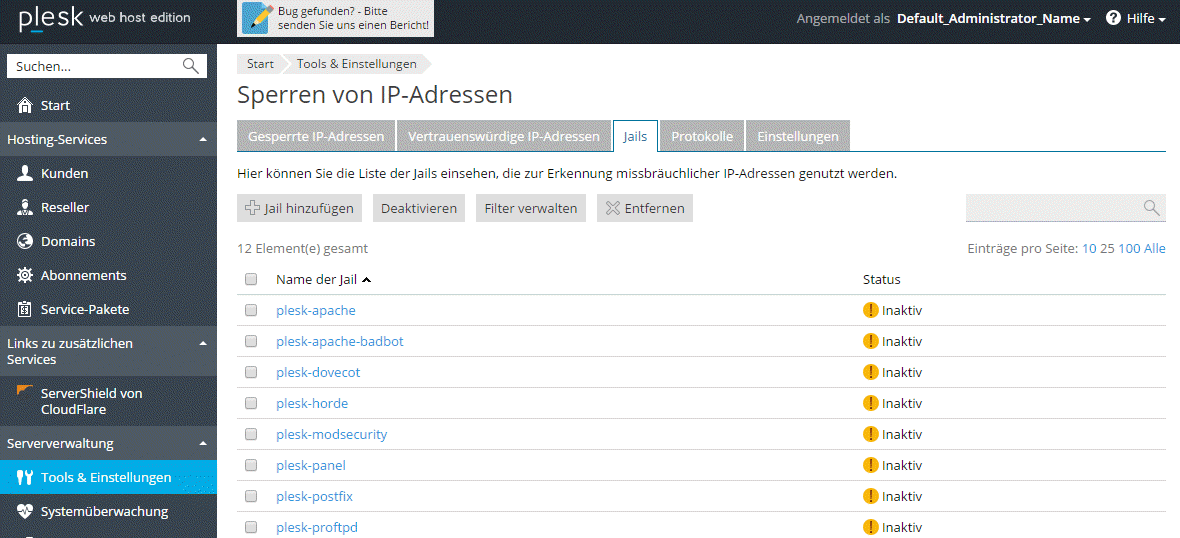Image resolution: width=1180 pixels, height=538 pixels.
Task: Click the Abonnements gear icon
Action: coord(25,275)
